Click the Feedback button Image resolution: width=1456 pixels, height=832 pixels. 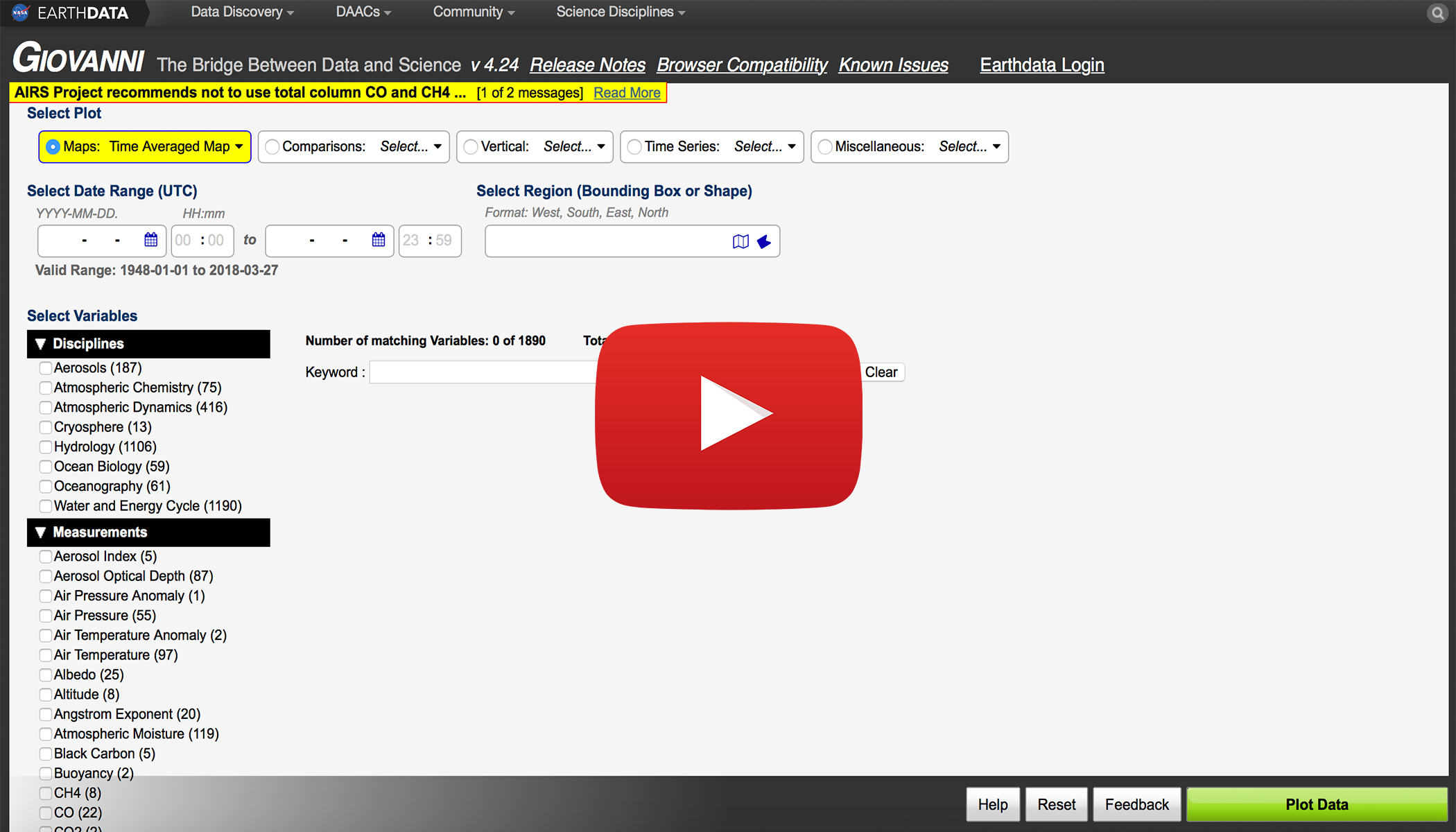click(x=1137, y=804)
